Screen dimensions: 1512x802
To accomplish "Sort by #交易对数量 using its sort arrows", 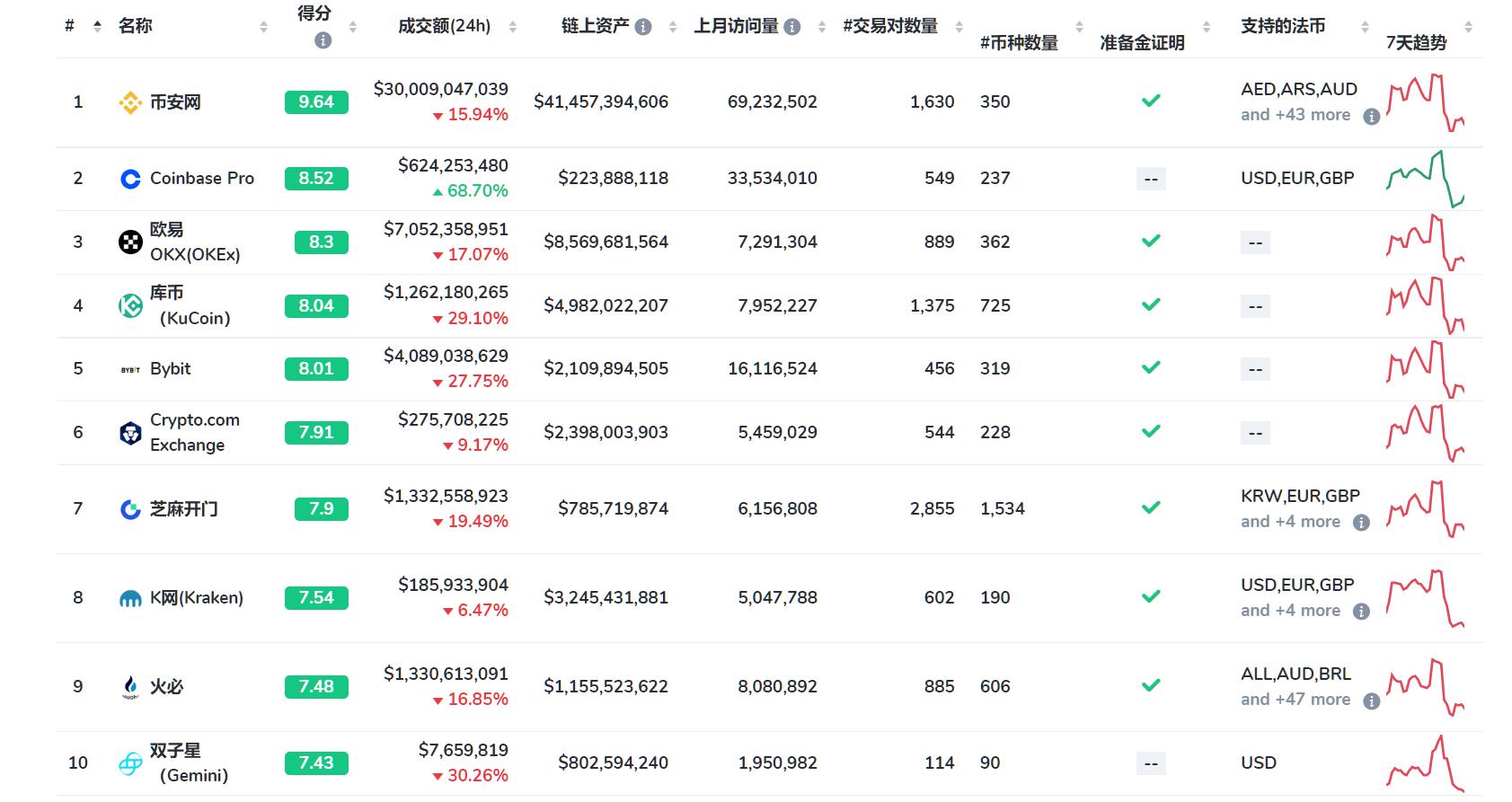I will pyautogui.click(x=959, y=27).
